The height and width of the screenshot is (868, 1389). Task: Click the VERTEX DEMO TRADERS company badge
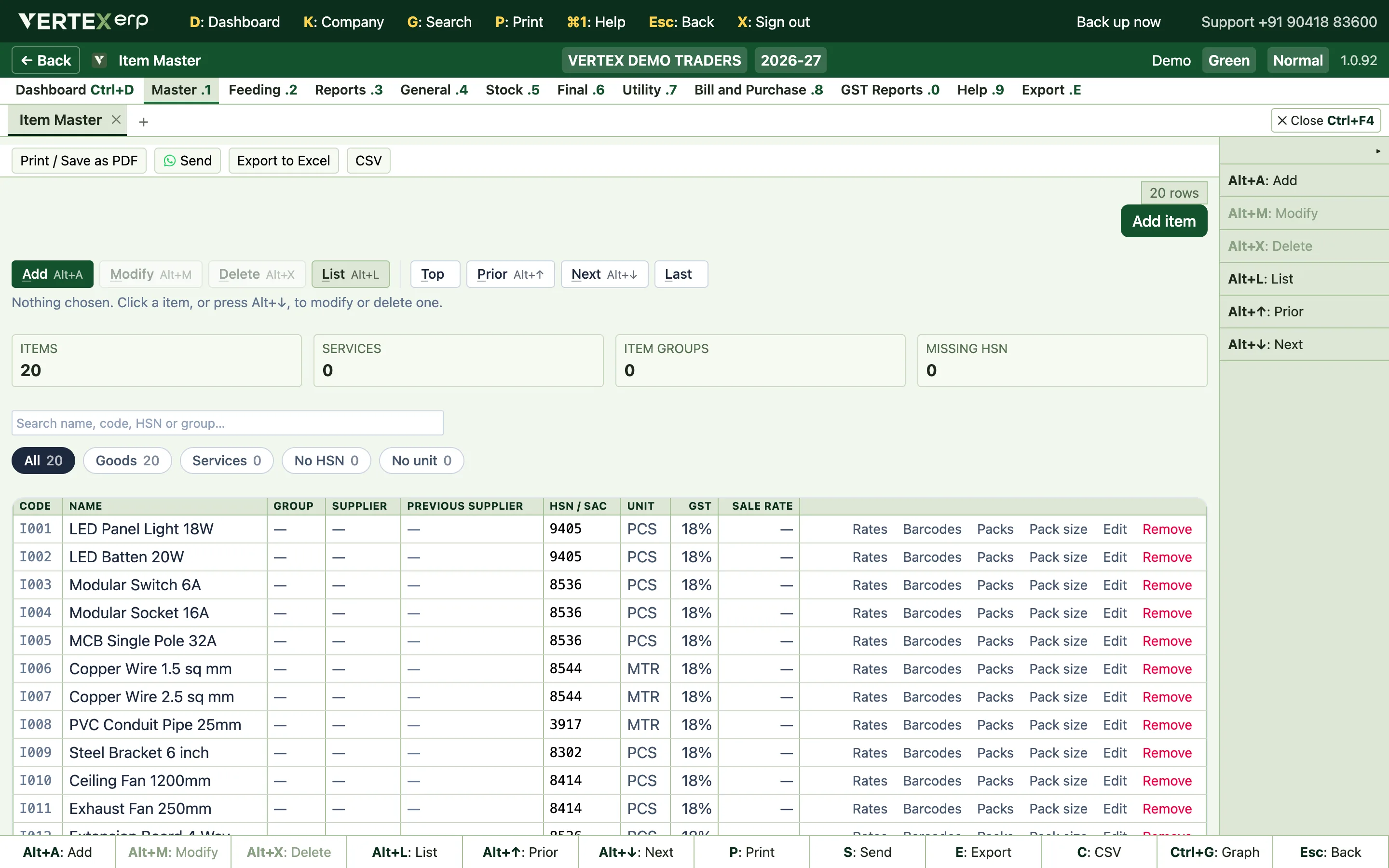coord(654,60)
